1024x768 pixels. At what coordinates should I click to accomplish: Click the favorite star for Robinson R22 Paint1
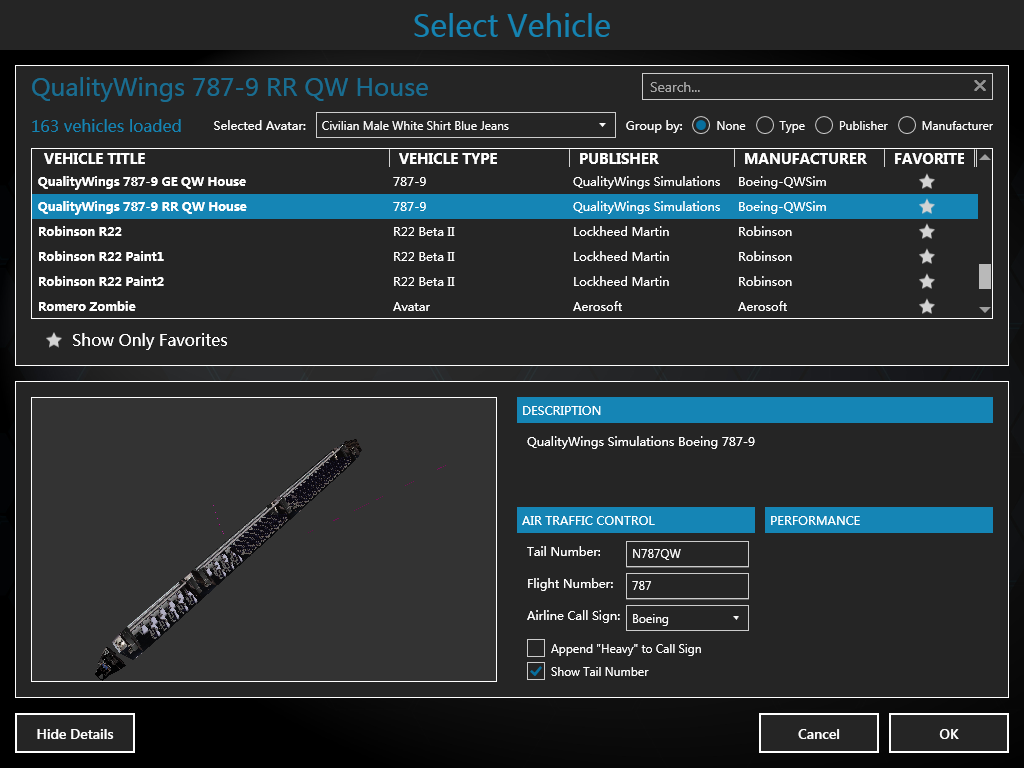927,257
